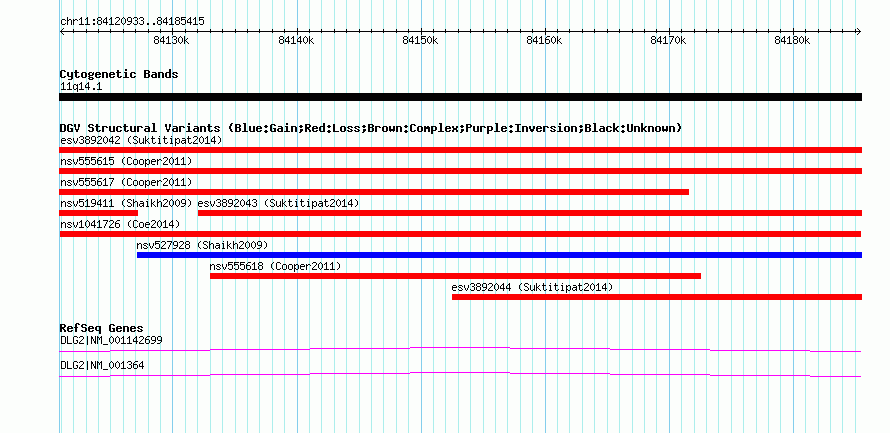Select the blue gain bar for nsv527928
Image resolution: width=890 pixels, height=433 pixels.
pyautogui.click(x=499, y=255)
